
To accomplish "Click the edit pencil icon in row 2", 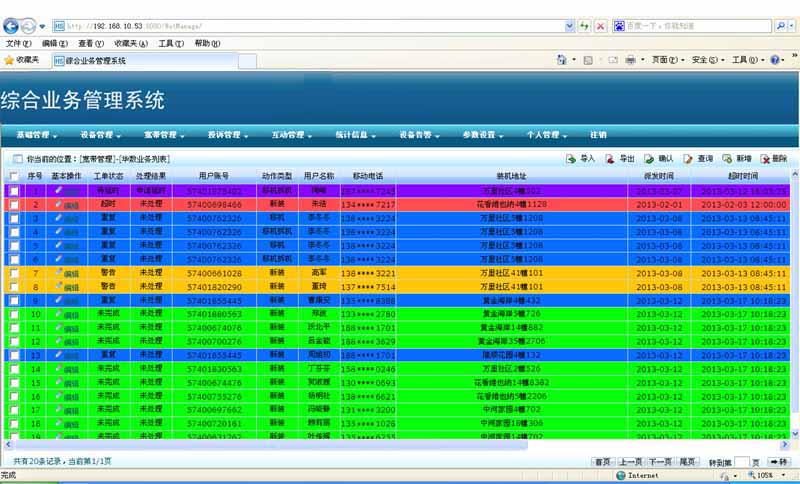I will [x=60, y=204].
